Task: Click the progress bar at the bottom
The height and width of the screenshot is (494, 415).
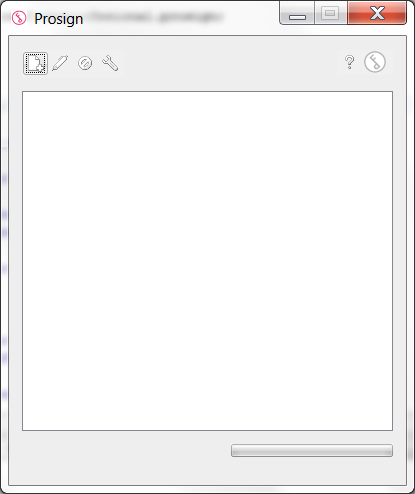Action: click(312, 451)
